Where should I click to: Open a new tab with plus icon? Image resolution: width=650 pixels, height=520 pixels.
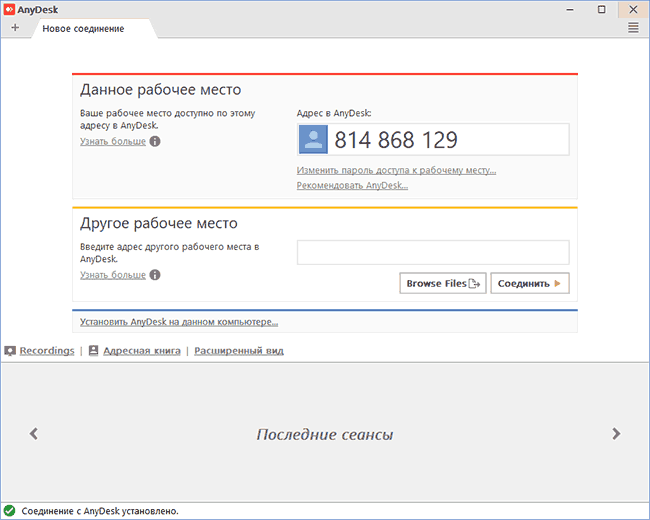click(15, 28)
